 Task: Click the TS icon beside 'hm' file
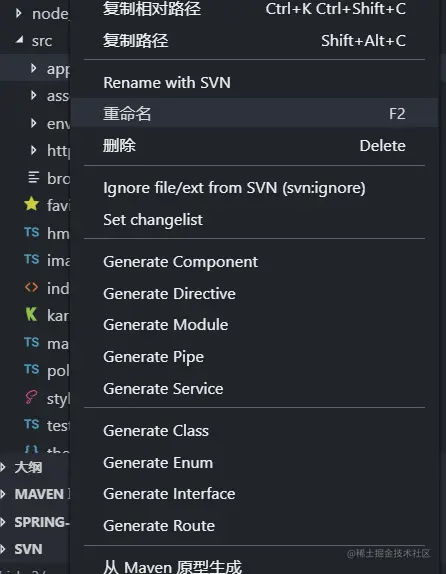32,232
